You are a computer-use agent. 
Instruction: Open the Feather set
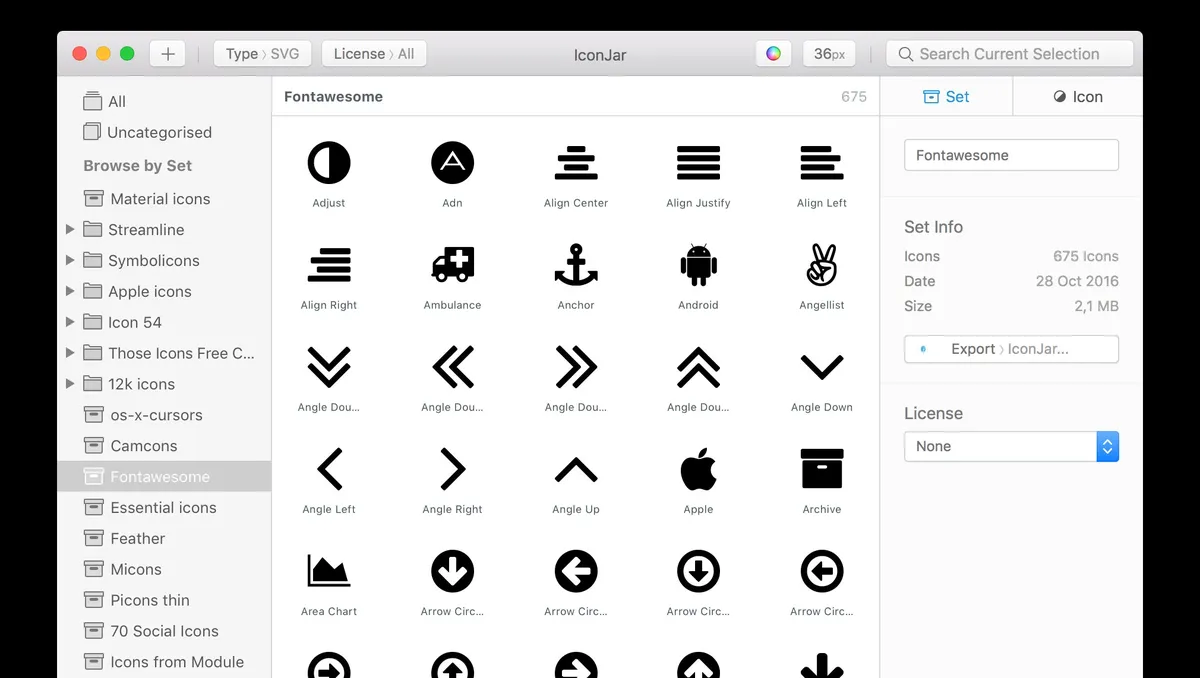pyautogui.click(x=164, y=539)
